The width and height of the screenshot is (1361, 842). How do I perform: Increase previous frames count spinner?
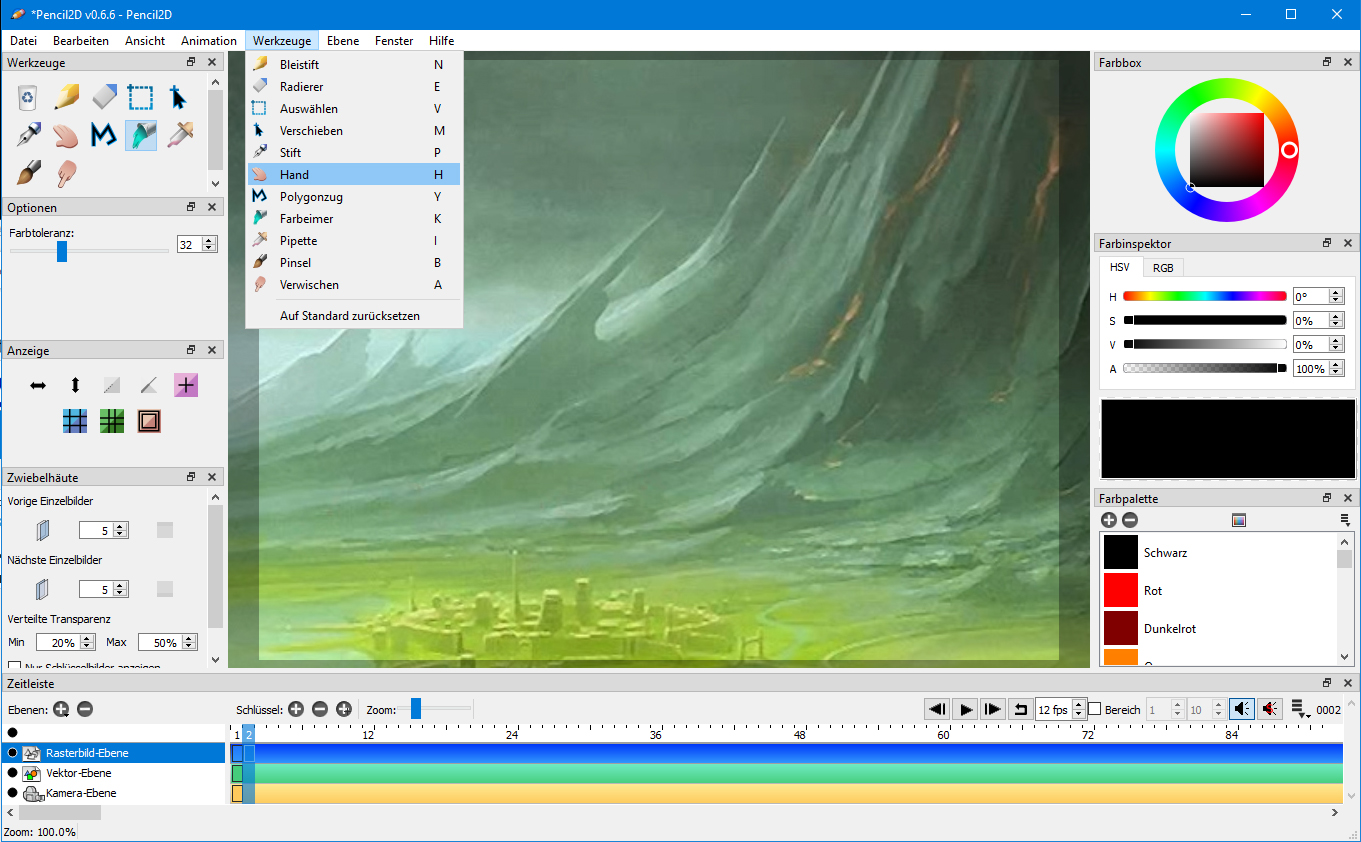[x=120, y=527]
